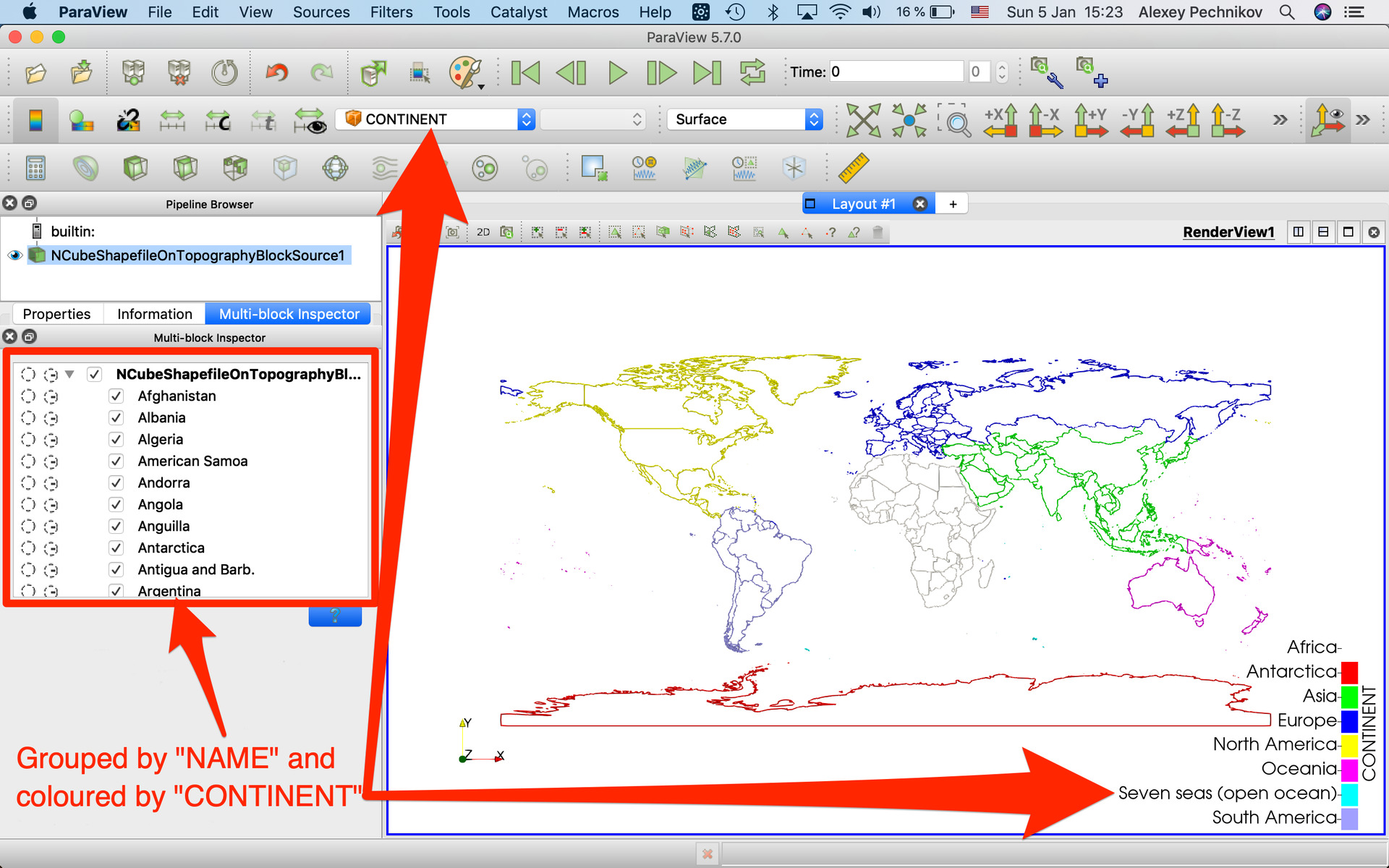Open the Macros menu
Image resolution: width=1389 pixels, height=868 pixels.
click(x=593, y=12)
